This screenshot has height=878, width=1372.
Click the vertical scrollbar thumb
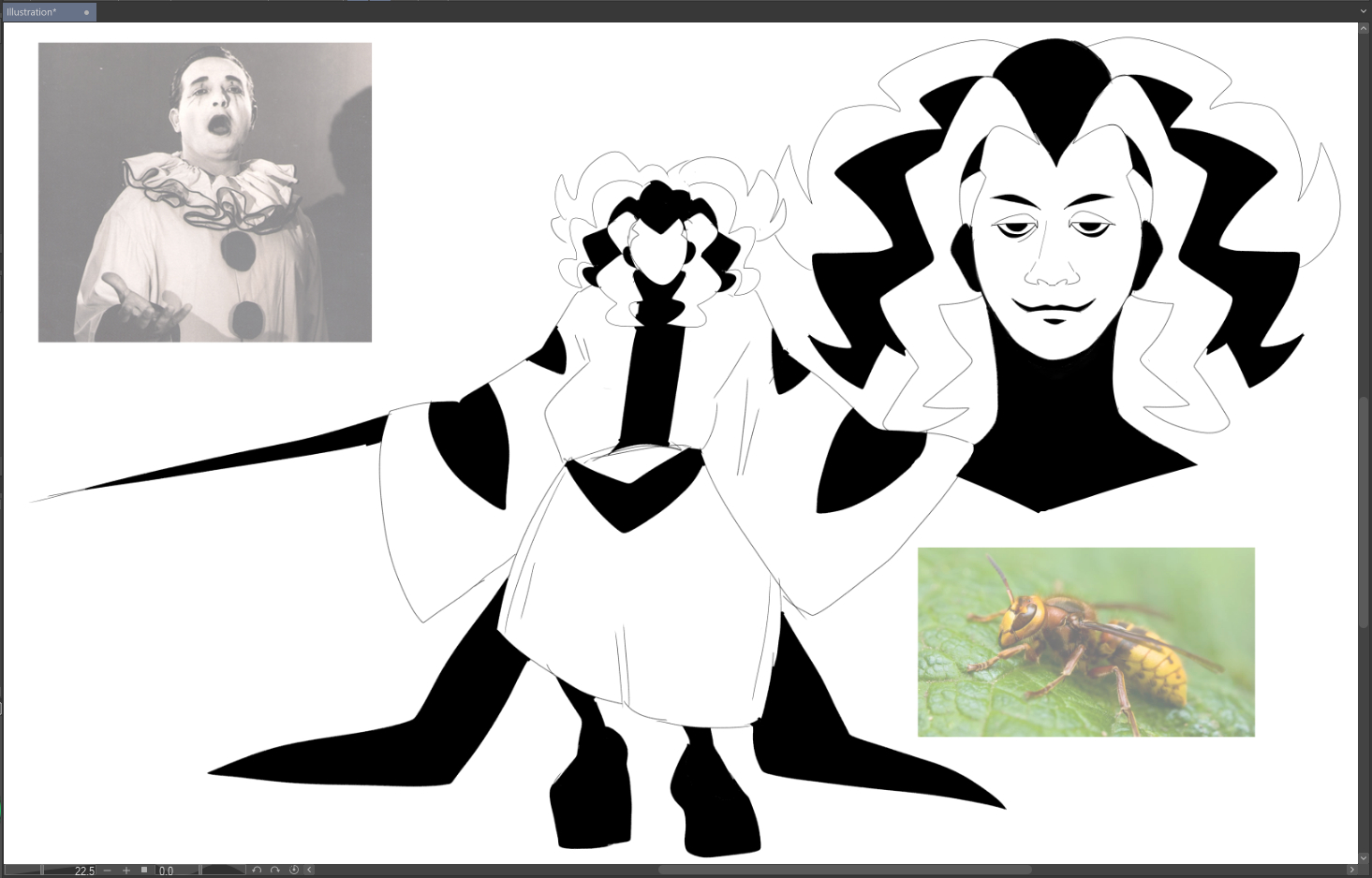coord(1365,513)
